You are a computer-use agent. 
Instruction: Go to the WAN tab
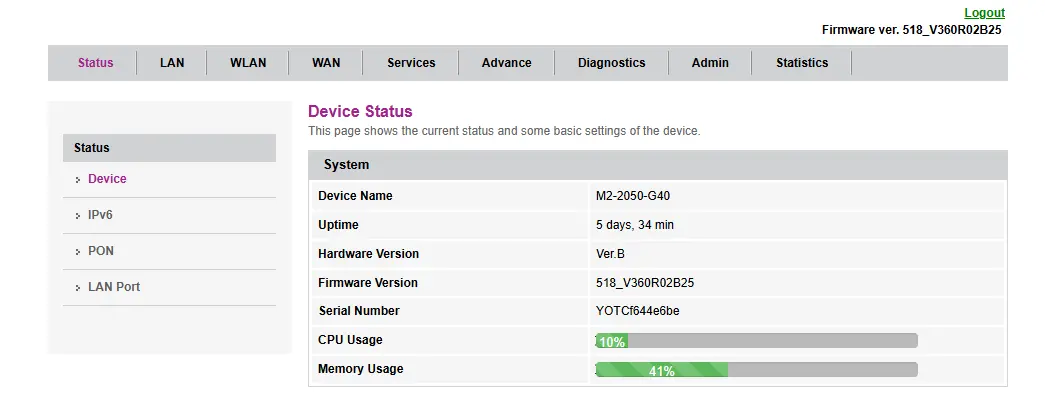click(x=326, y=63)
